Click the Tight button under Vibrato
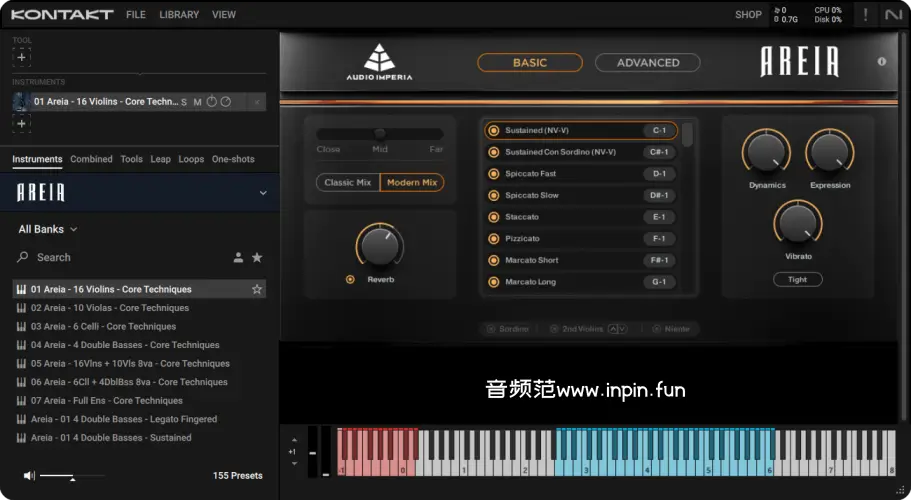911x500 pixels. point(798,279)
